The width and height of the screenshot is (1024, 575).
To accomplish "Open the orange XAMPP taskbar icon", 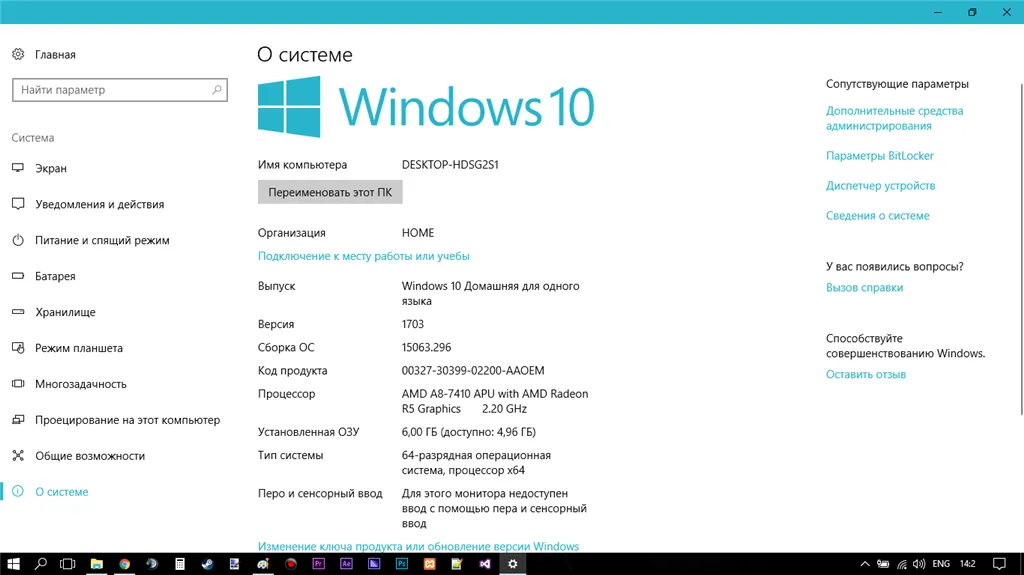I will (x=430, y=564).
